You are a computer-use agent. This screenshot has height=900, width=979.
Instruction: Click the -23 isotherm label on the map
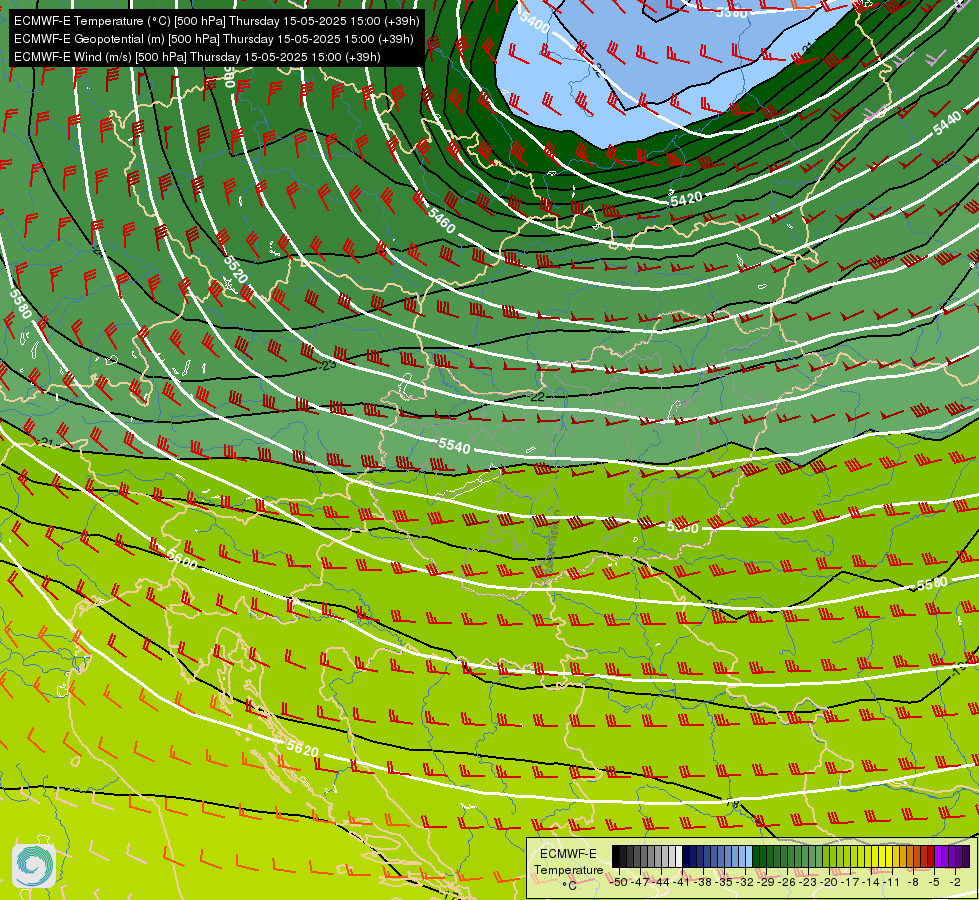[x=327, y=365]
